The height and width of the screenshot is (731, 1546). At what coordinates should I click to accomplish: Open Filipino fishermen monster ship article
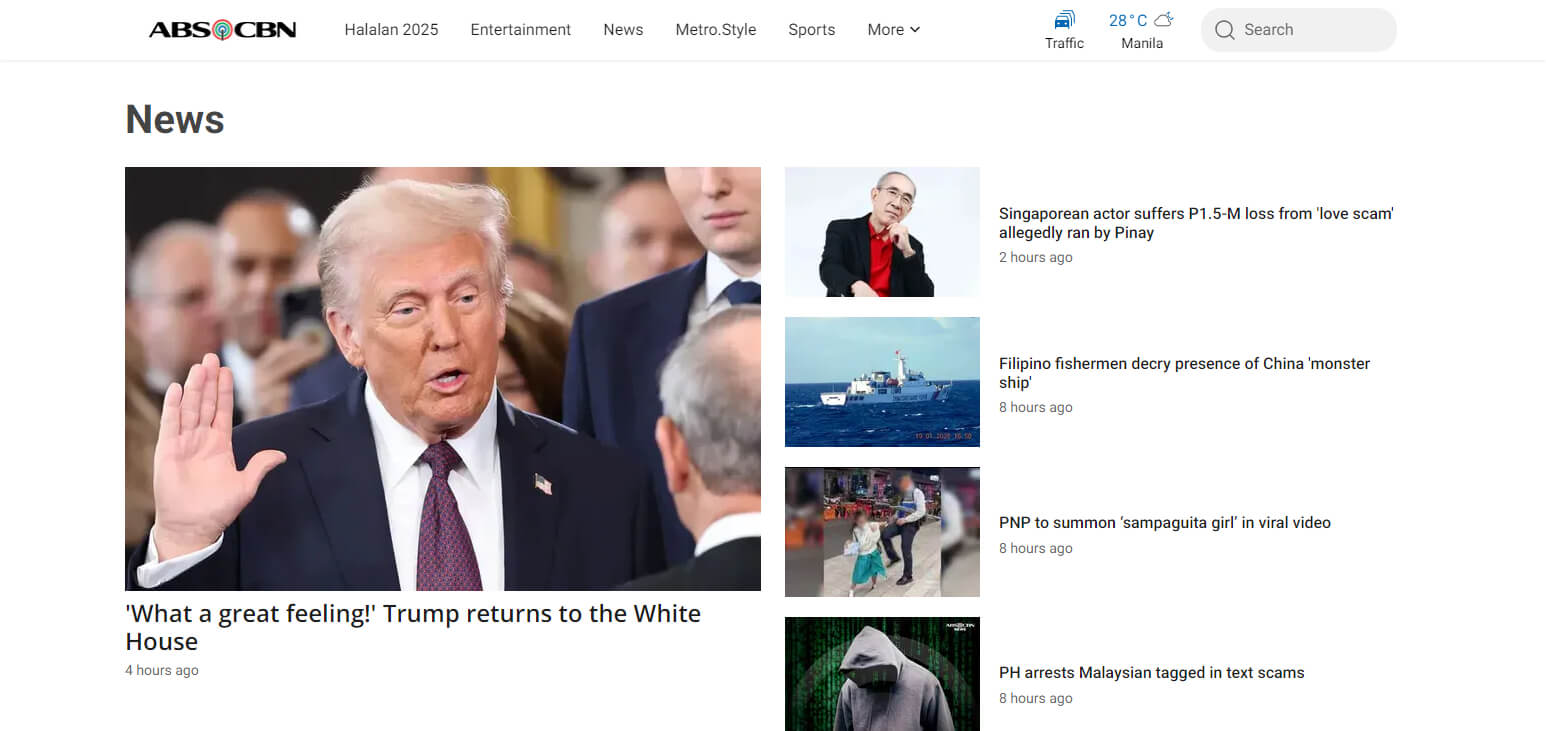click(x=1184, y=373)
